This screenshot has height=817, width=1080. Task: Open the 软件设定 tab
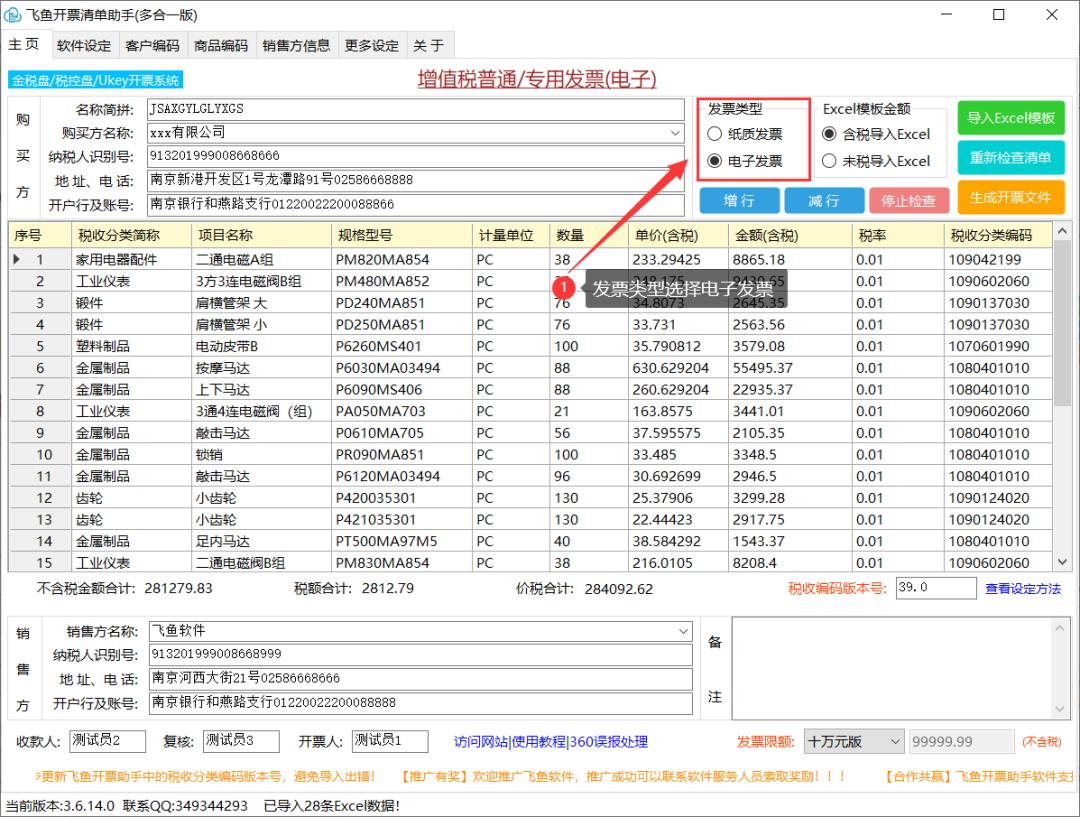point(84,45)
